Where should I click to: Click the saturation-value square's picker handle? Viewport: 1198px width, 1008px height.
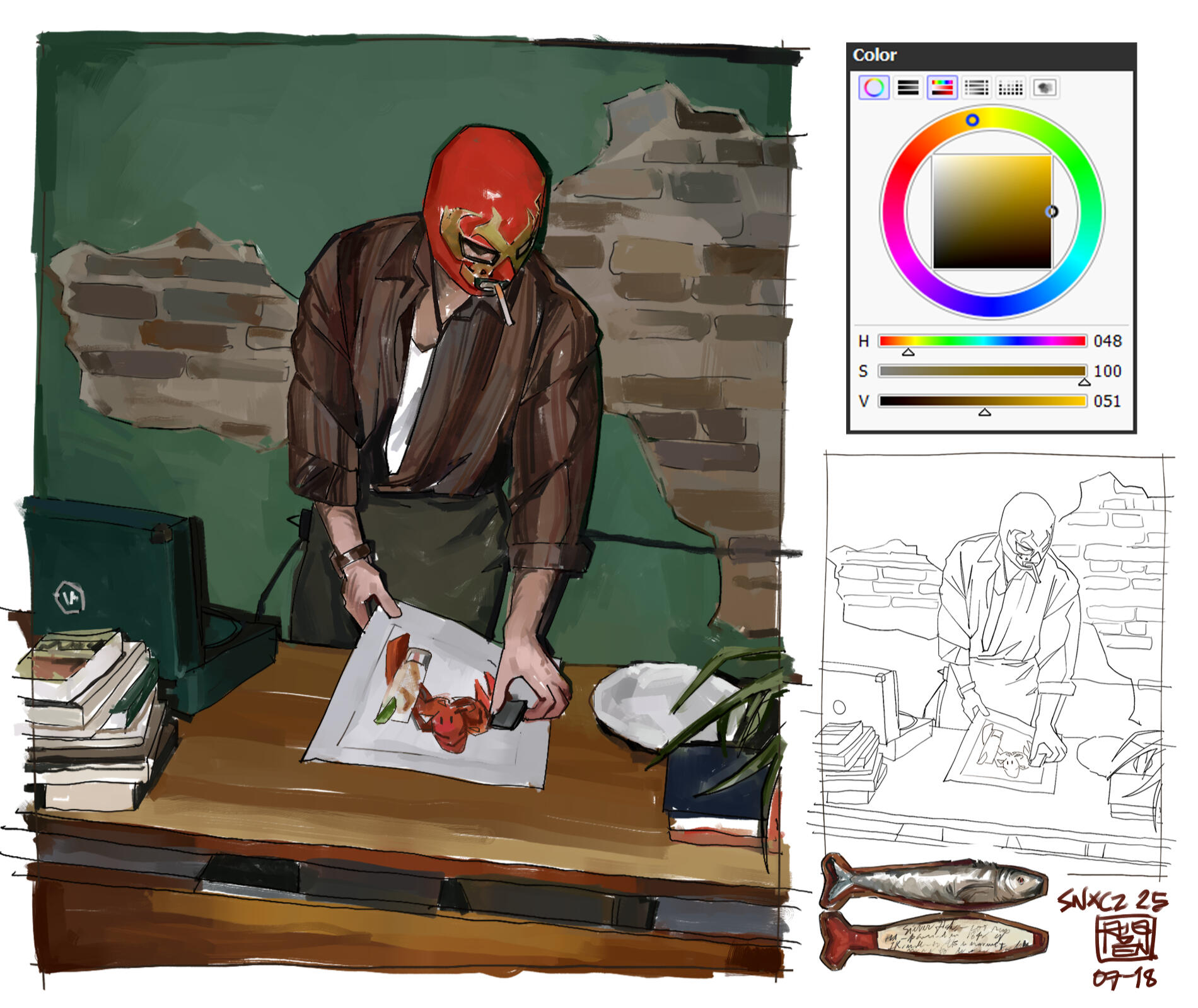pos(1051,212)
